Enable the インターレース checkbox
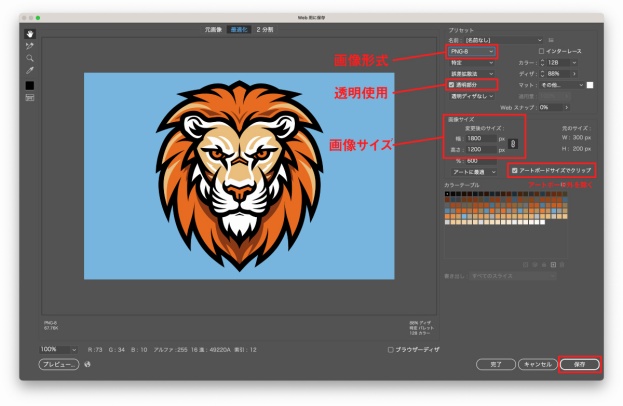 (541, 51)
